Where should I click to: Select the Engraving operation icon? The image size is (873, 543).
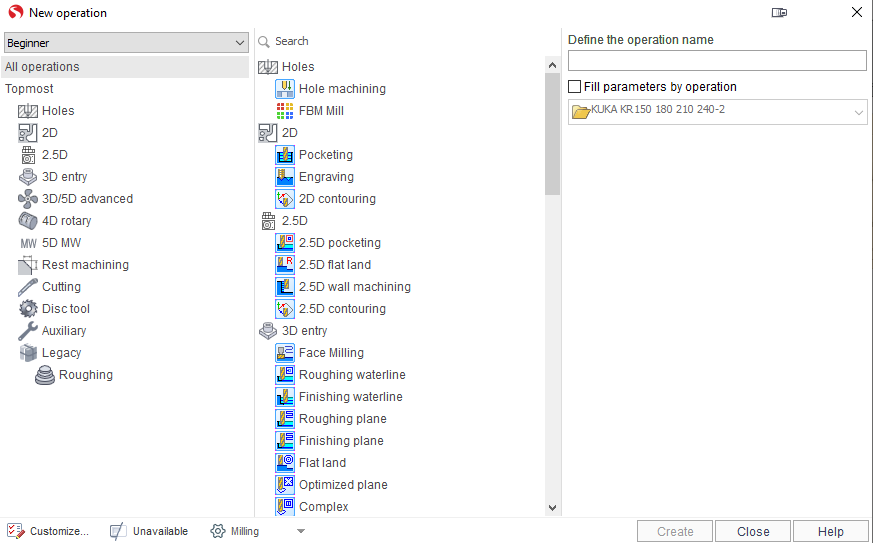(x=285, y=177)
